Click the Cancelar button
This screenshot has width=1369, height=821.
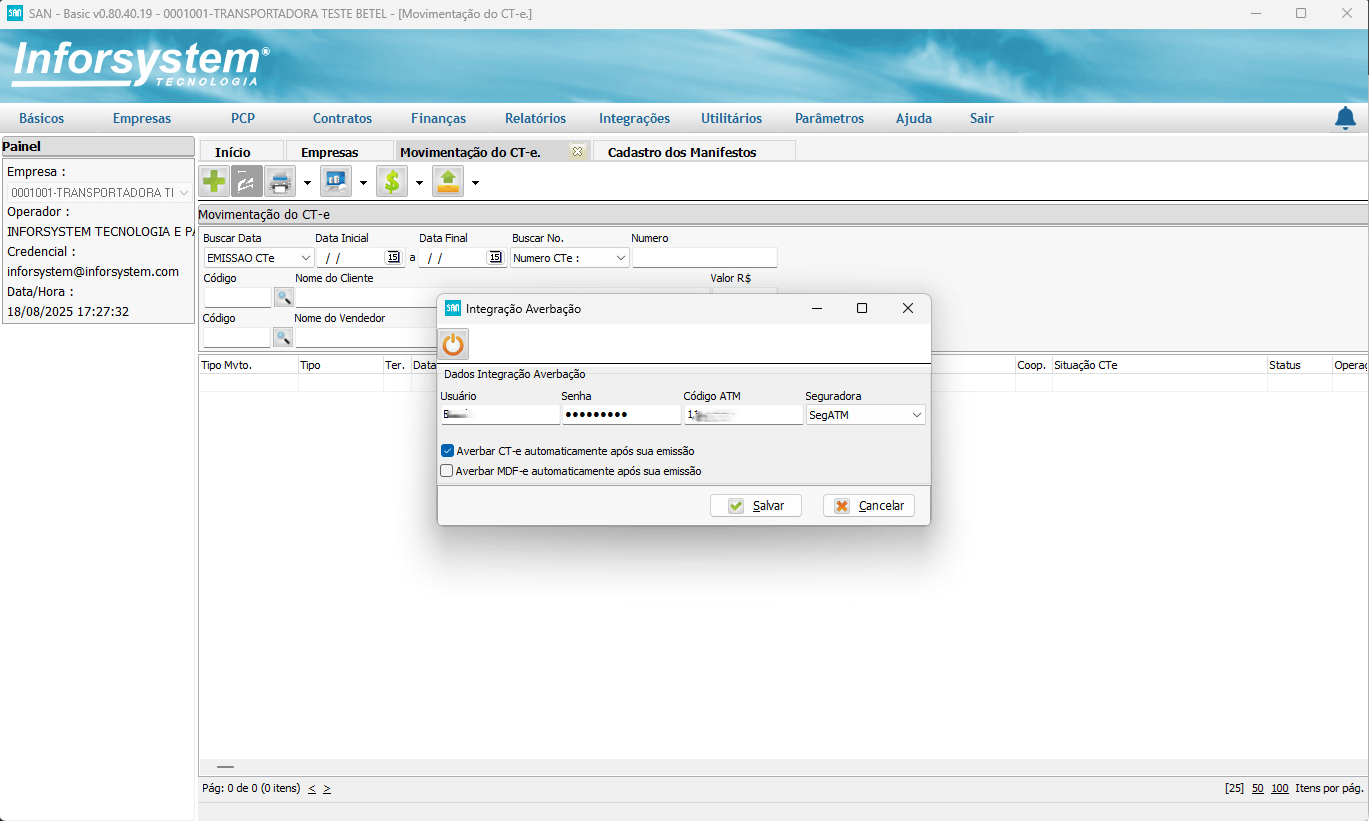click(869, 506)
